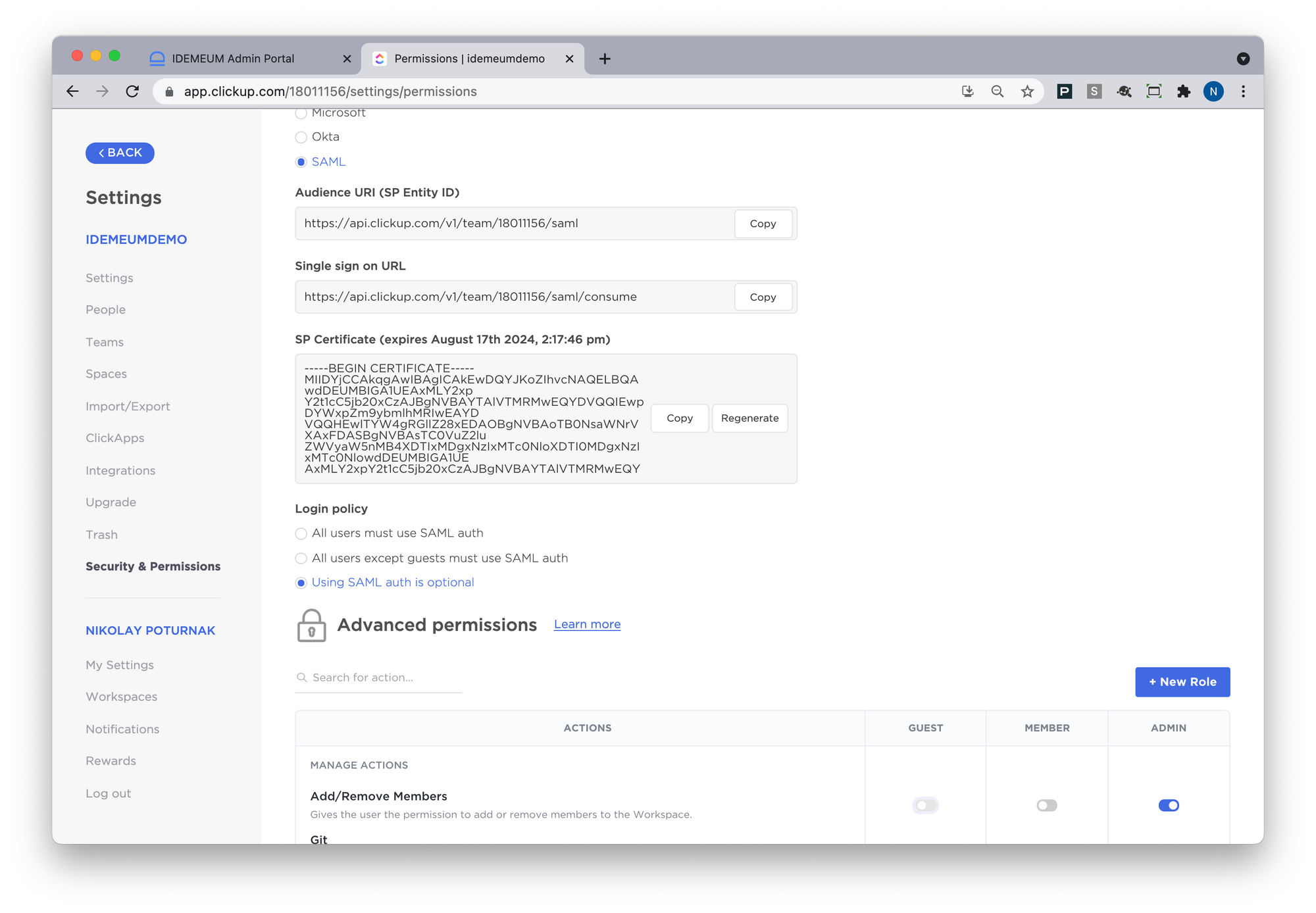Screen dimensions: 1316x913
Task: Click the search icon in action search
Action: (301, 678)
